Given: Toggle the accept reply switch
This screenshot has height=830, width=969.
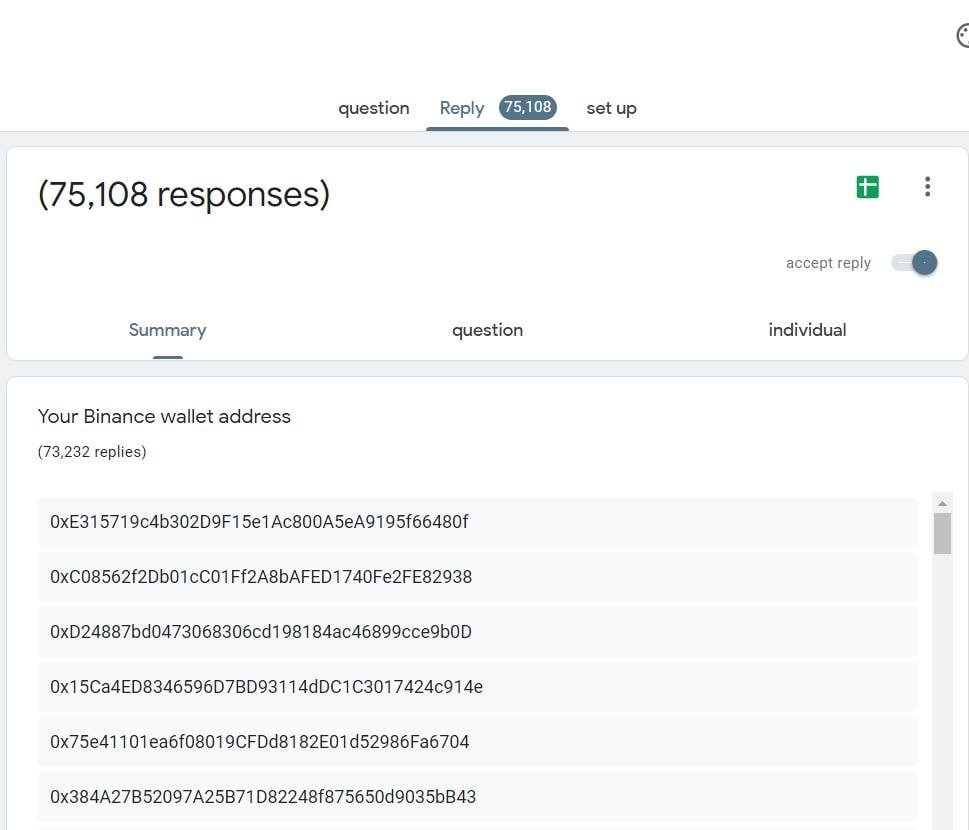Looking at the screenshot, I should (x=914, y=263).
